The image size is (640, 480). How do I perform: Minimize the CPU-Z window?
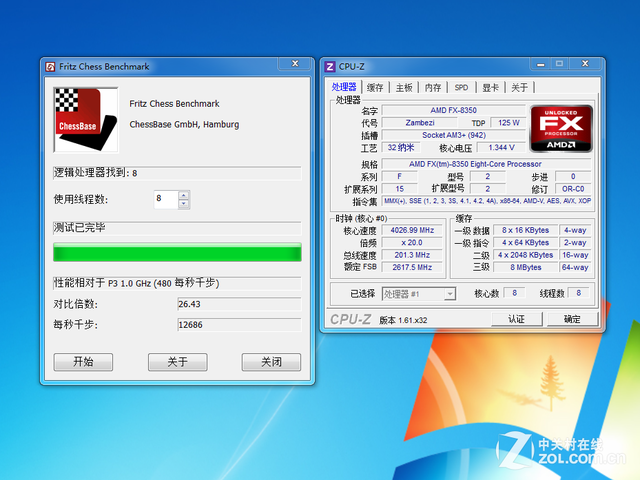[541, 64]
